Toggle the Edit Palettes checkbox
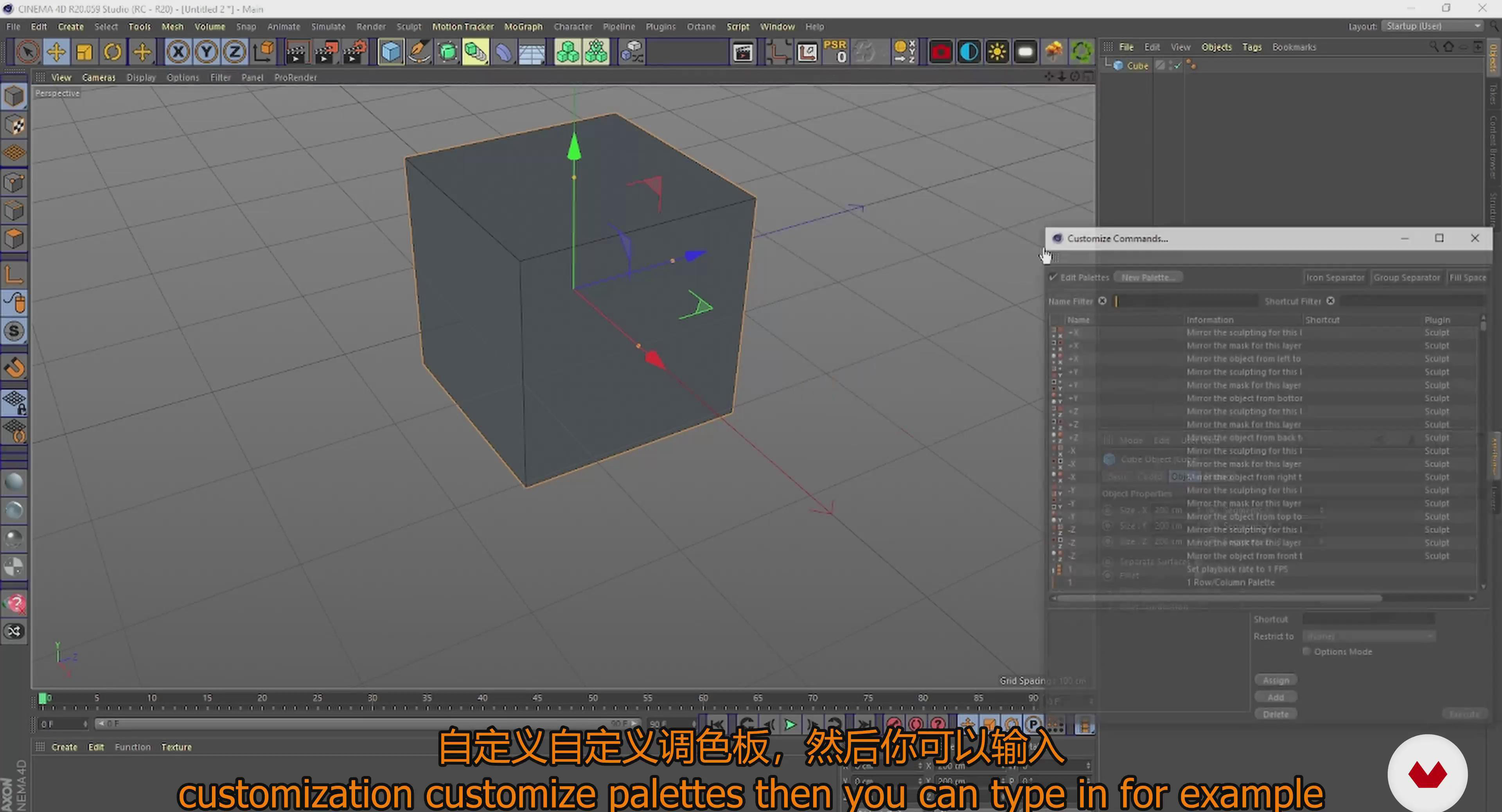Image resolution: width=1502 pixels, height=812 pixels. (x=1053, y=277)
